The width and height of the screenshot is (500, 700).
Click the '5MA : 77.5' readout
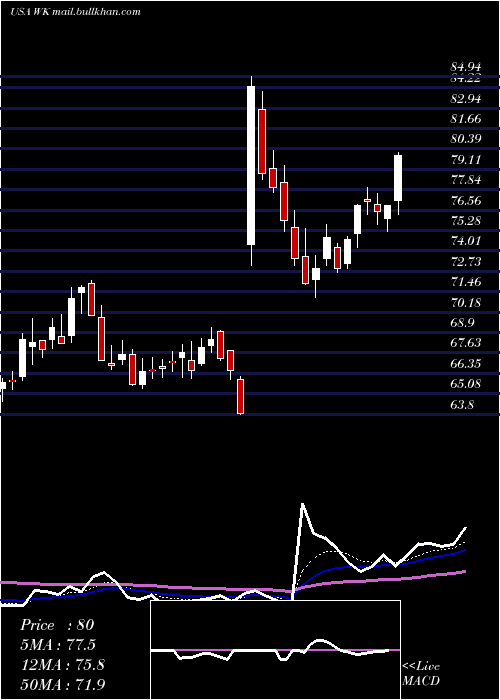58,645
